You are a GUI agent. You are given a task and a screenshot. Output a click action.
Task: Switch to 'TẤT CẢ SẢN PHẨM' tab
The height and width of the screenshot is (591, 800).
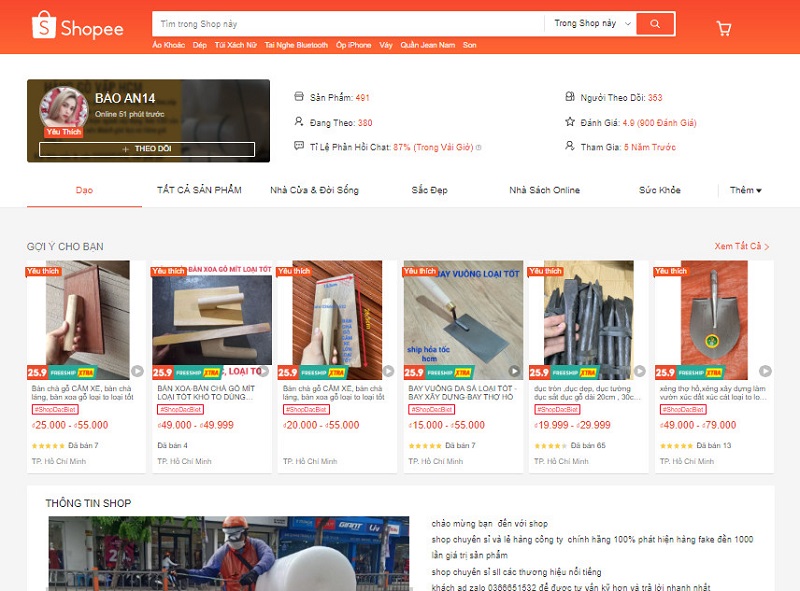199,190
